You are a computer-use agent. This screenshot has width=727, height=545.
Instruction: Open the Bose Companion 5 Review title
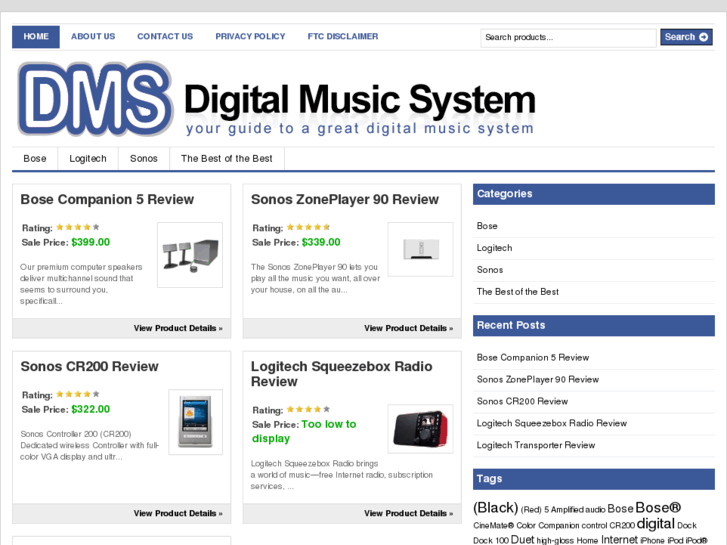pos(107,199)
